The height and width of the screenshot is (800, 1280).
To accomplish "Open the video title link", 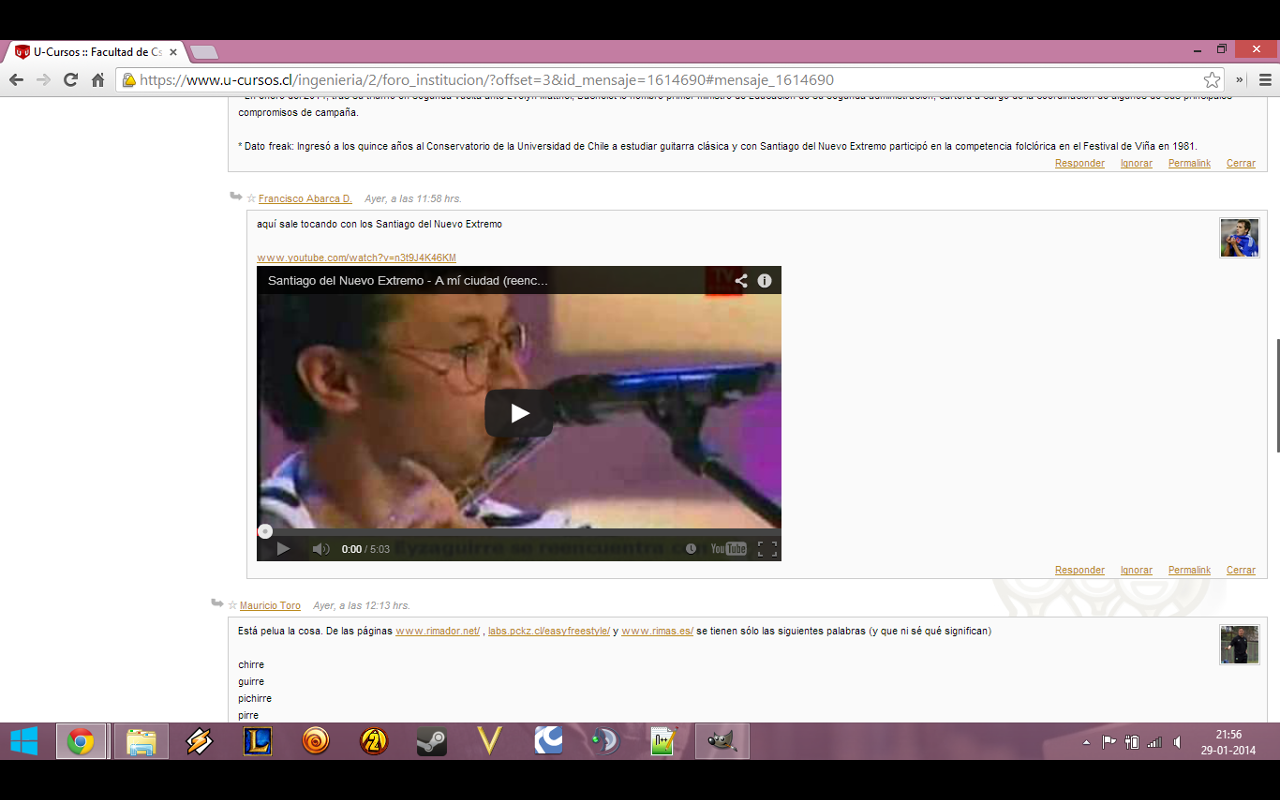I will (408, 281).
